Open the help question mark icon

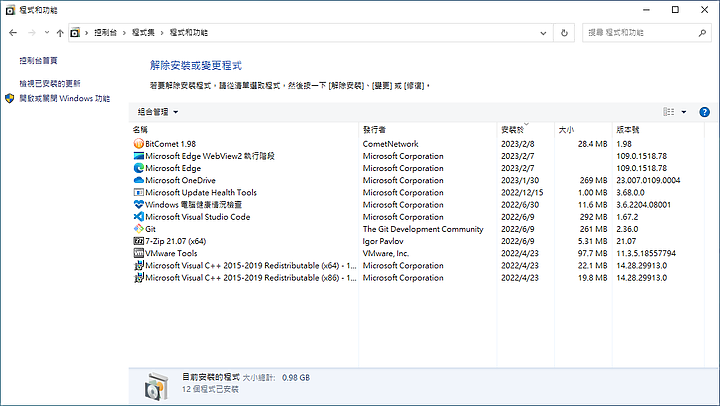coord(704,112)
